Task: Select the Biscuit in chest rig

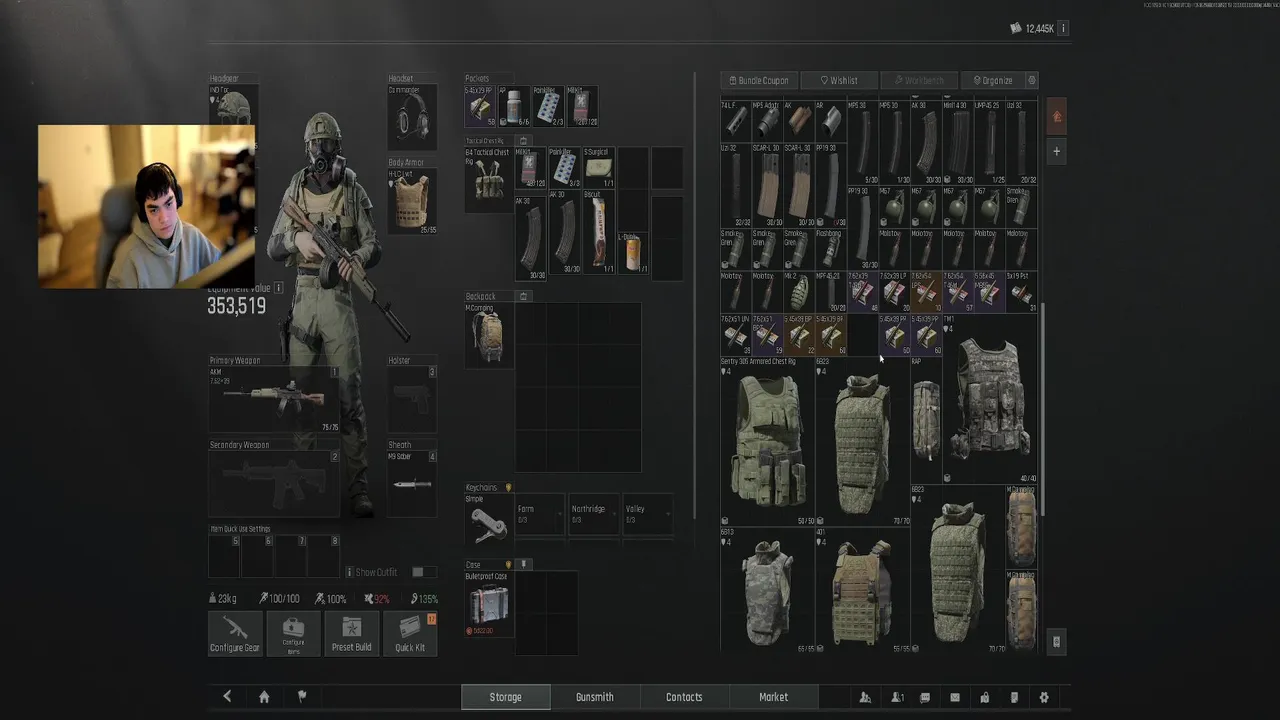Action: 598,232
